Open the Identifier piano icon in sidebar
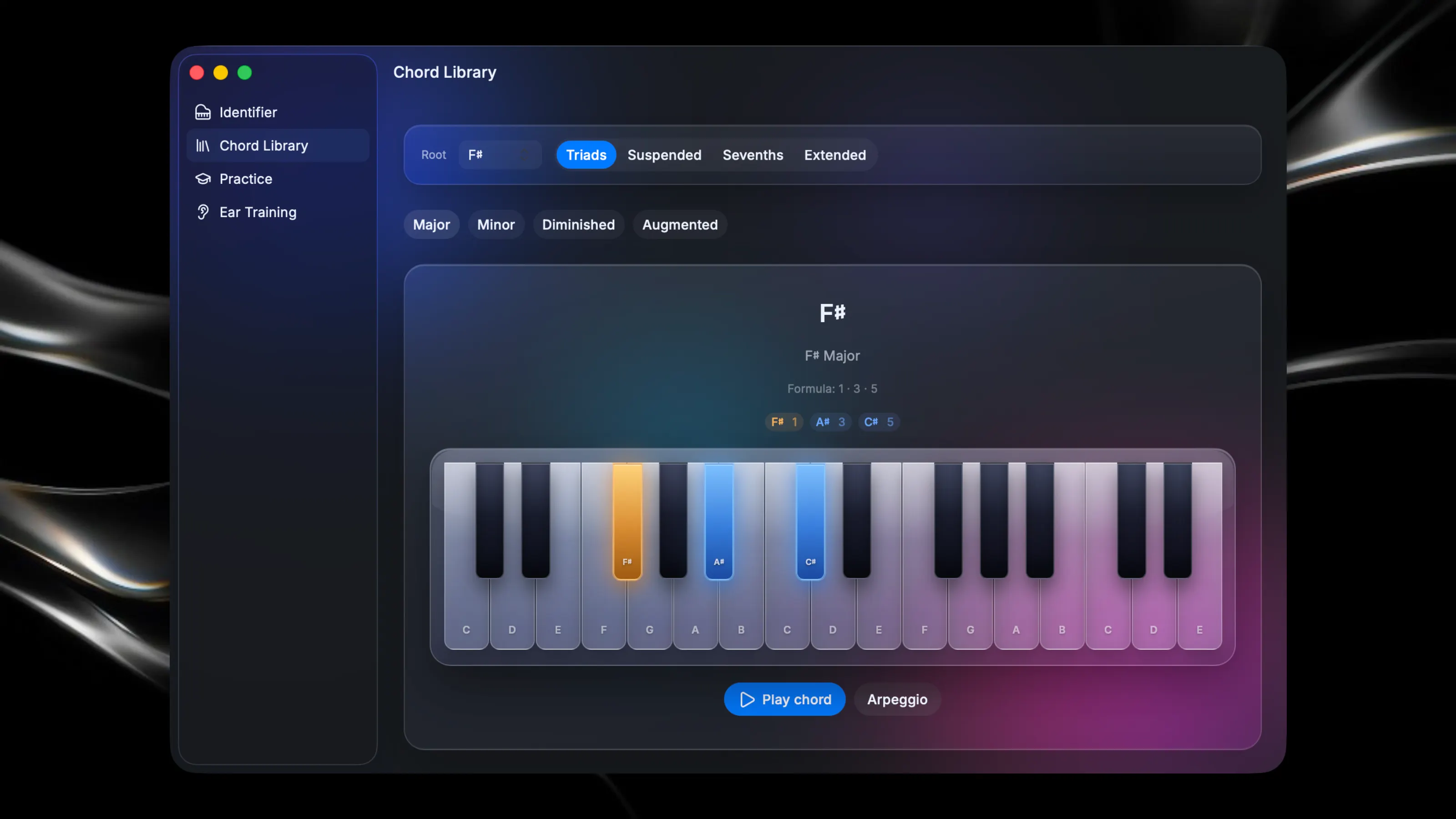This screenshot has width=1456, height=819. 203,112
